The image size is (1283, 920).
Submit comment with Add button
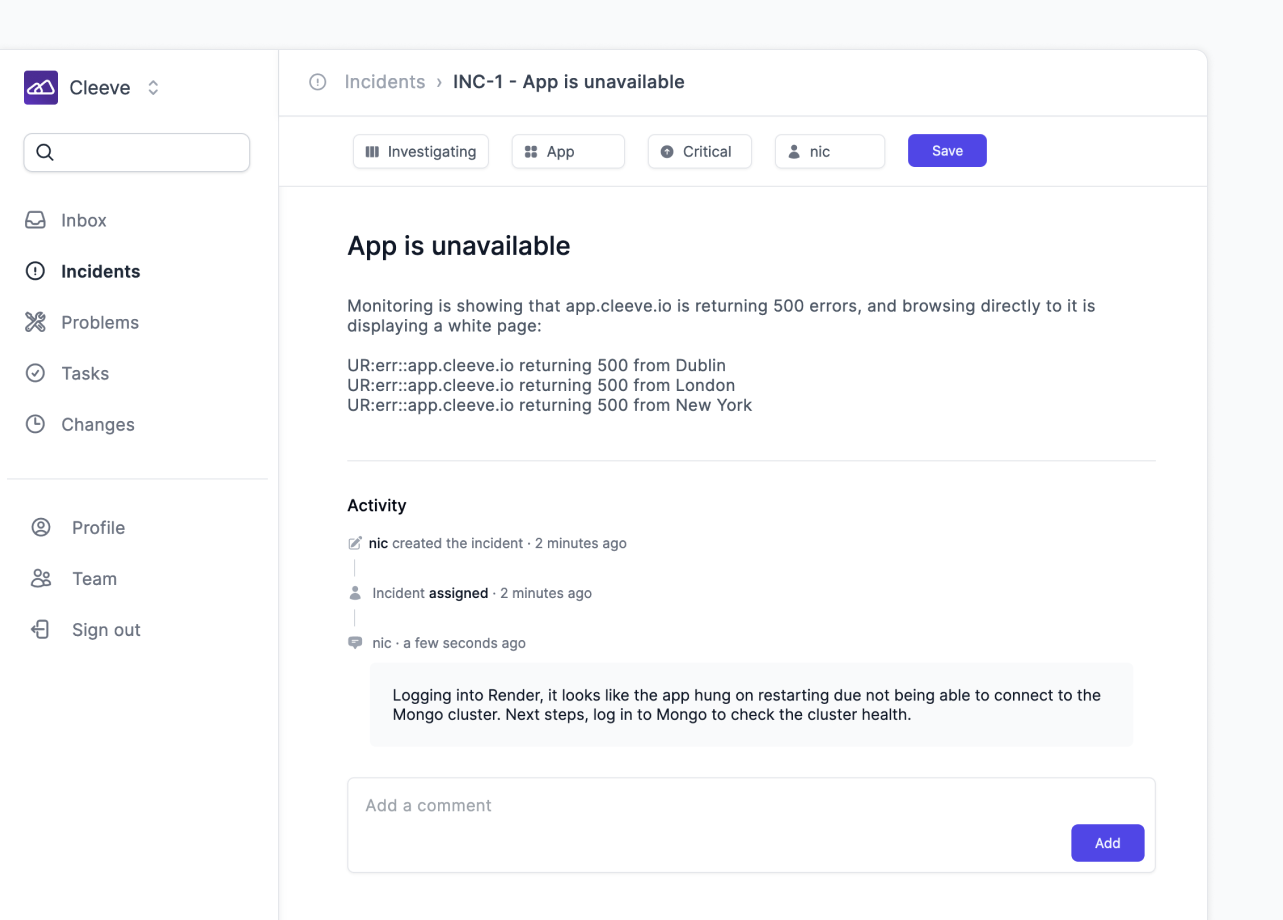1107,843
